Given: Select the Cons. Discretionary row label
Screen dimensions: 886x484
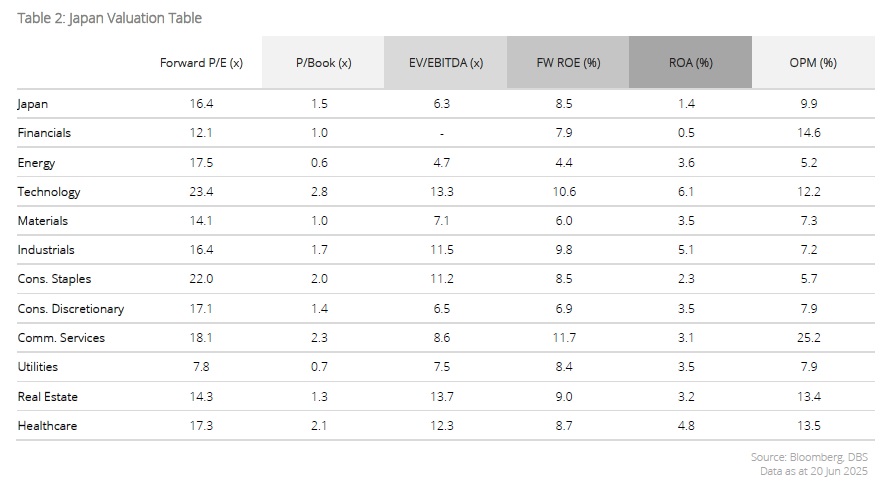Looking at the screenshot, I should [71, 309].
